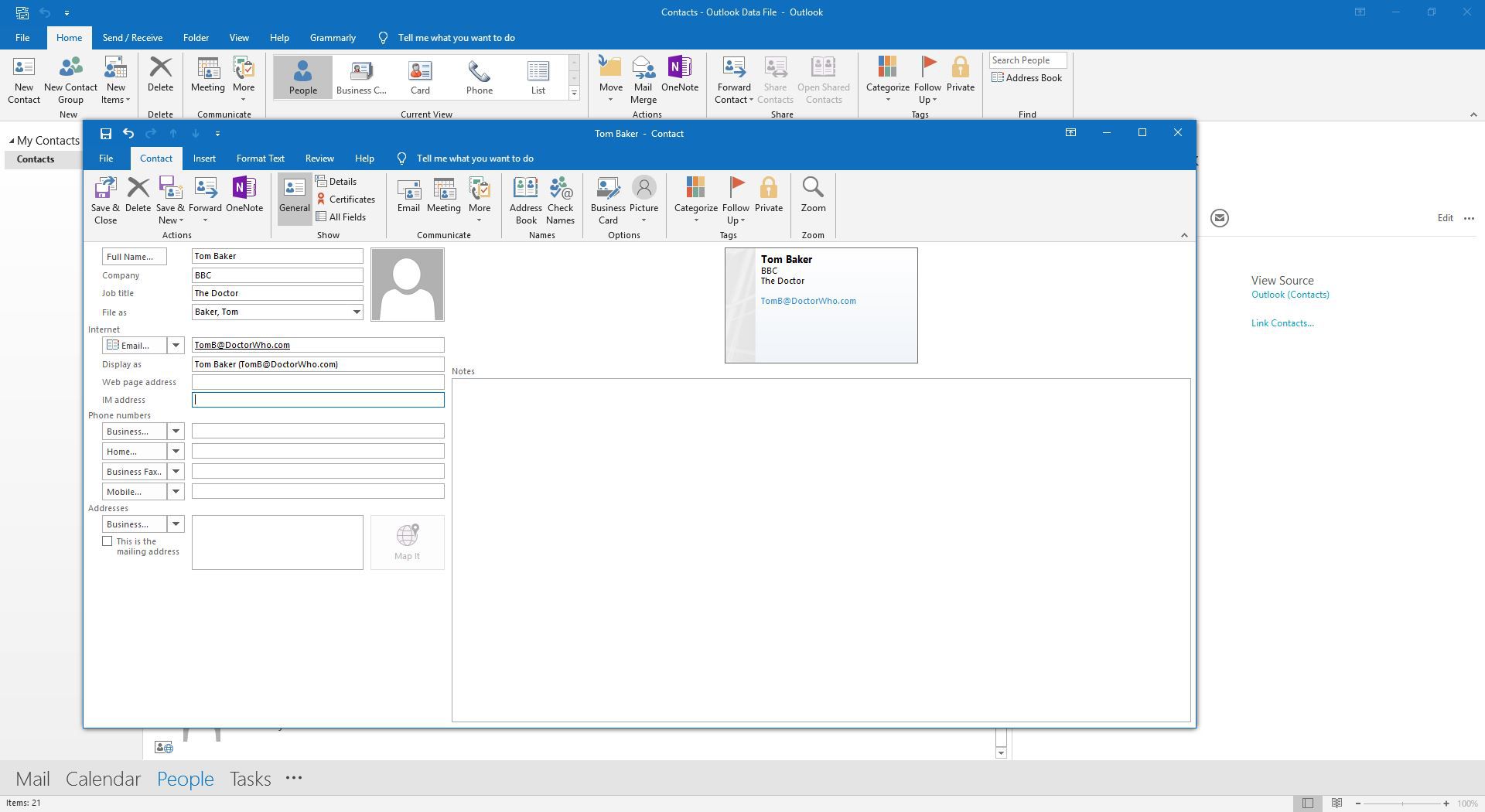Open the Follow Up flag menu in contact window
This screenshot has width=1485, height=812.
(736, 200)
